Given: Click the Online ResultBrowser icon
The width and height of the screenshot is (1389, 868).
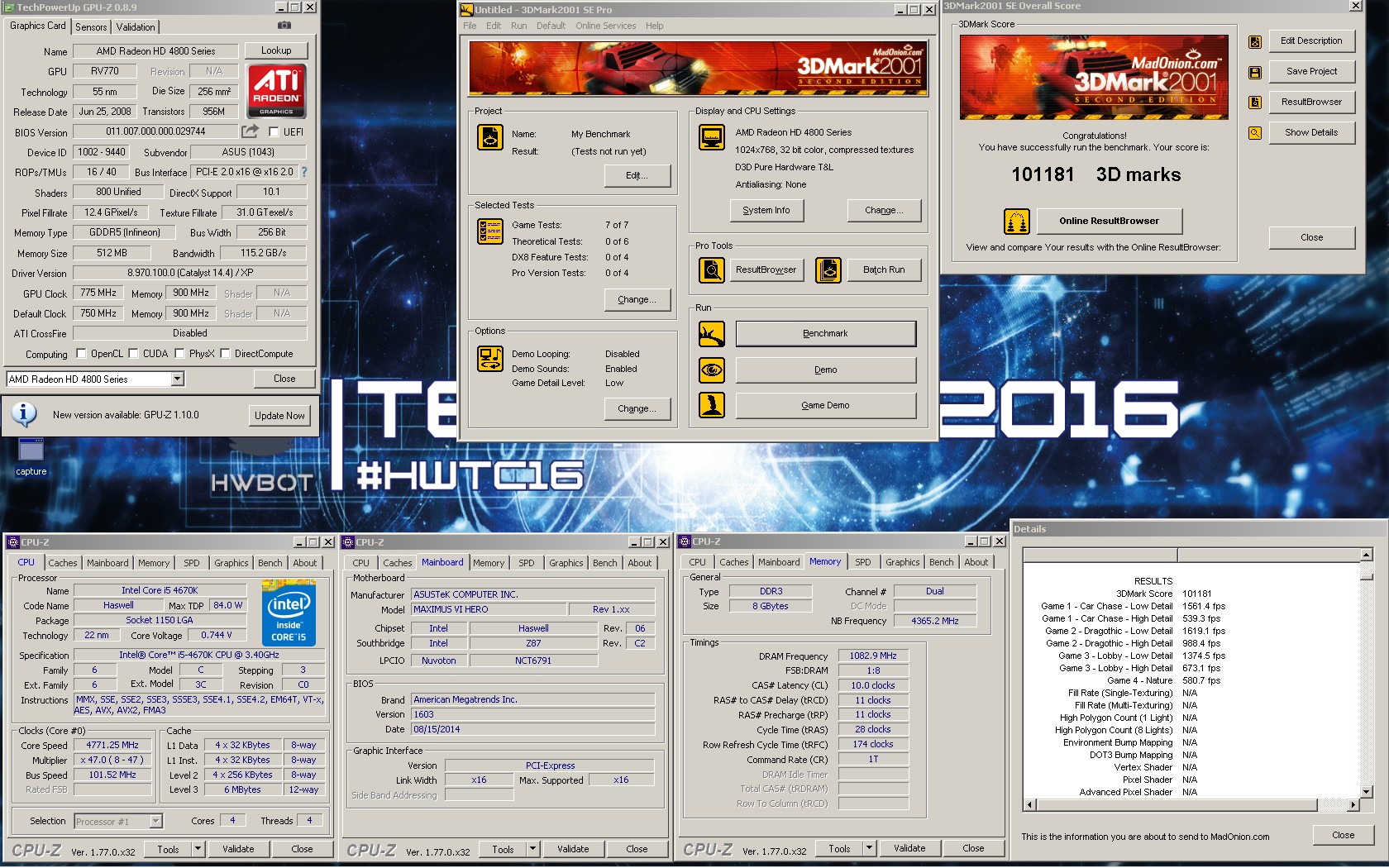Looking at the screenshot, I should click(1017, 222).
